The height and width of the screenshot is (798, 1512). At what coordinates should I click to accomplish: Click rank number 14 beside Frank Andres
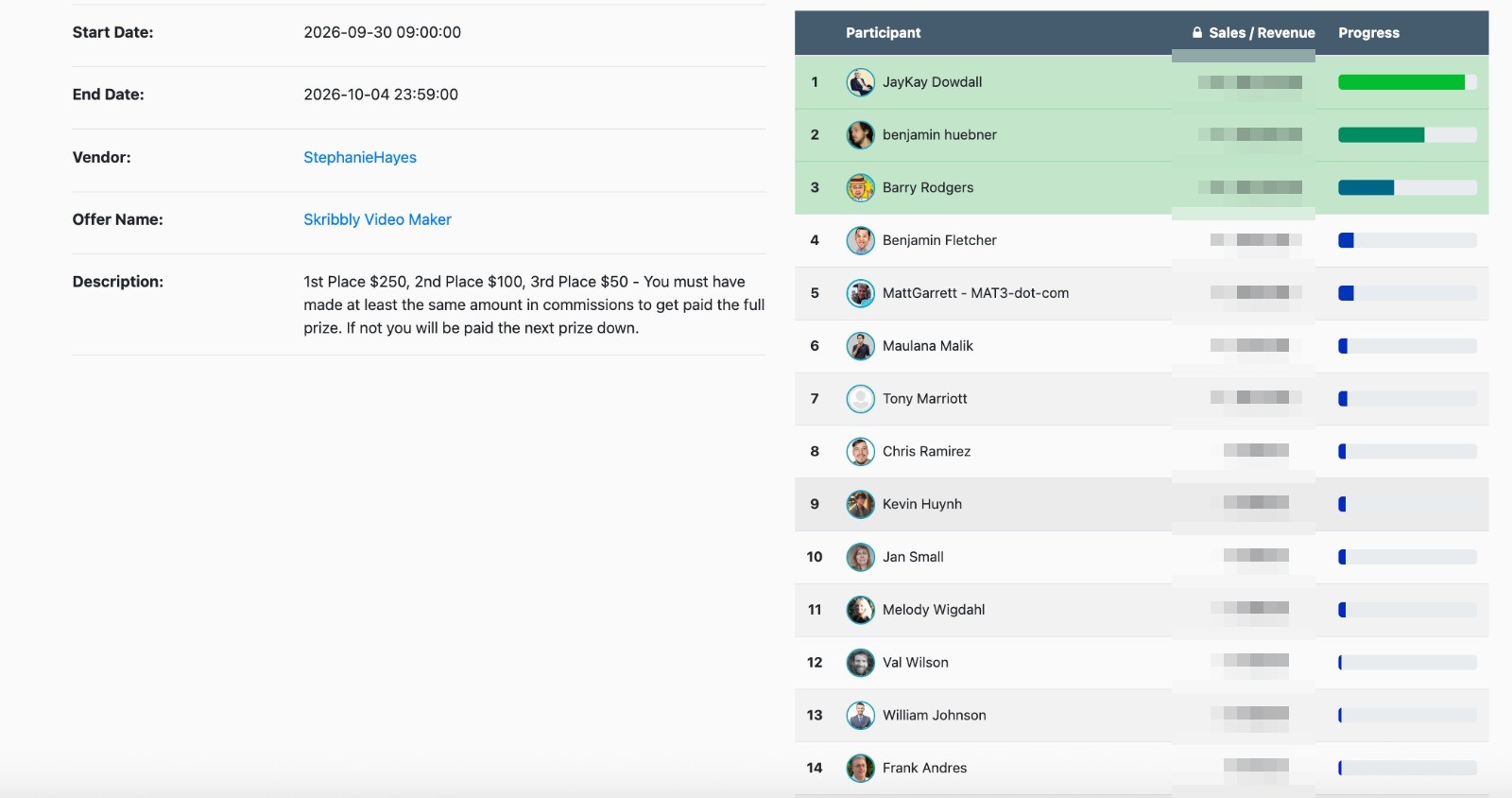point(815,769)
